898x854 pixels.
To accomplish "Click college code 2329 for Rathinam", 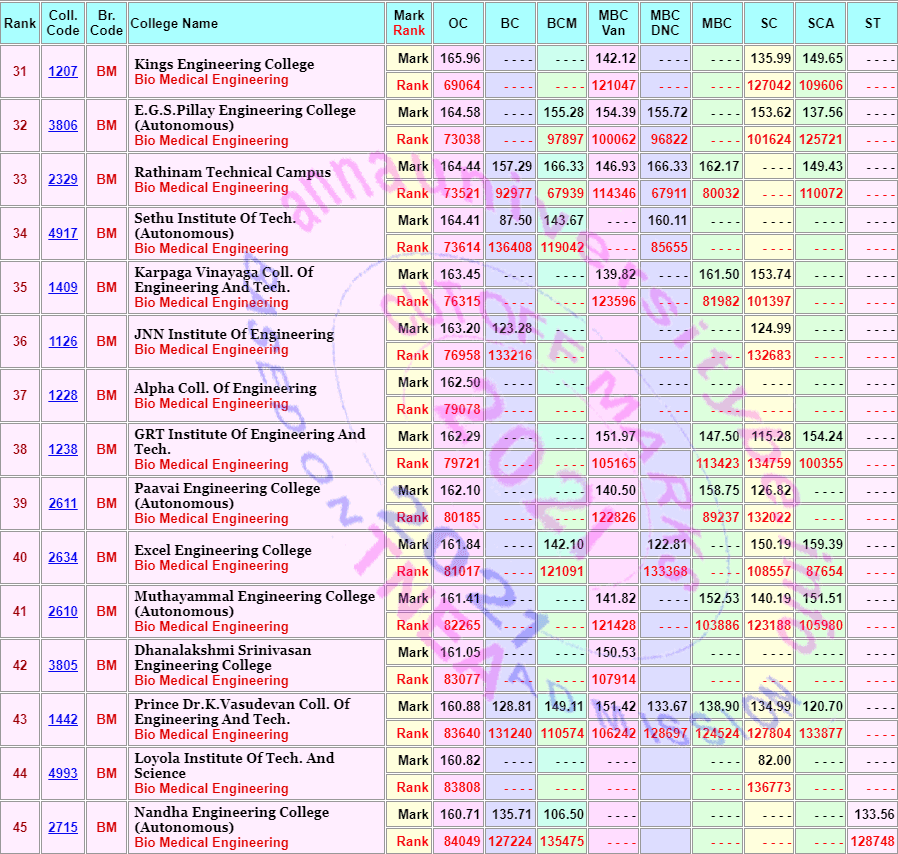I will tap(63, 179).
